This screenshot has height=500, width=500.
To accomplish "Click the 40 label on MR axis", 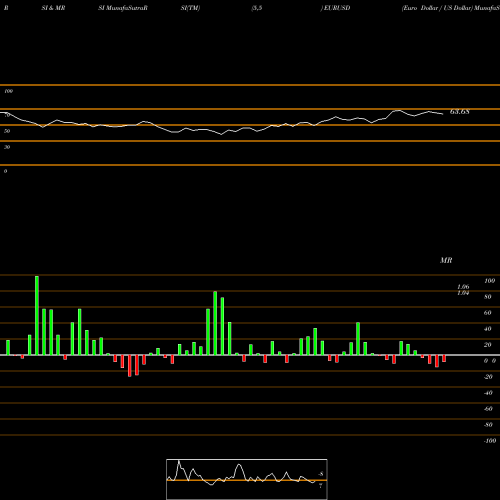I will (x=488, y=329).
